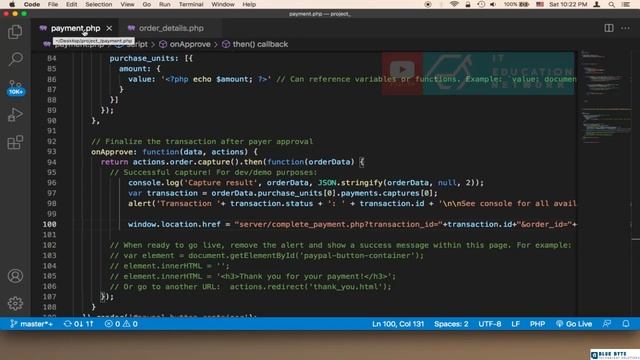Open the Window menu
The width and height of the screenshot is (640, 360).
tap(223, 4)
